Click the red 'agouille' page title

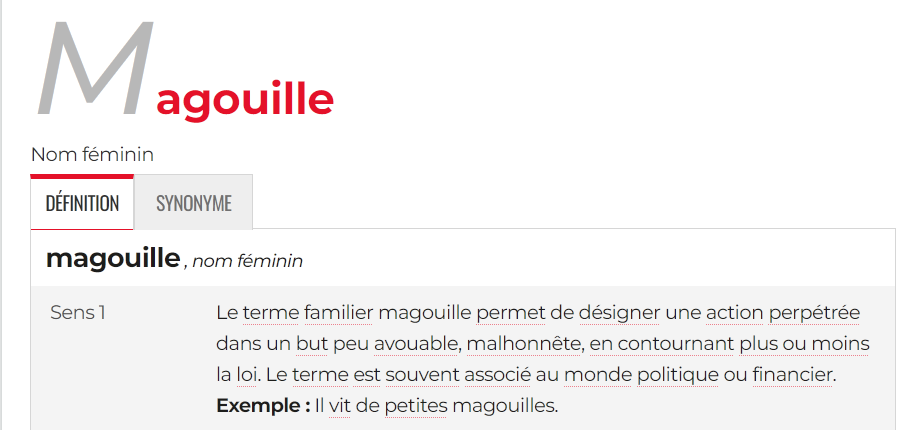pyautogui.click(x=245, y=101)
